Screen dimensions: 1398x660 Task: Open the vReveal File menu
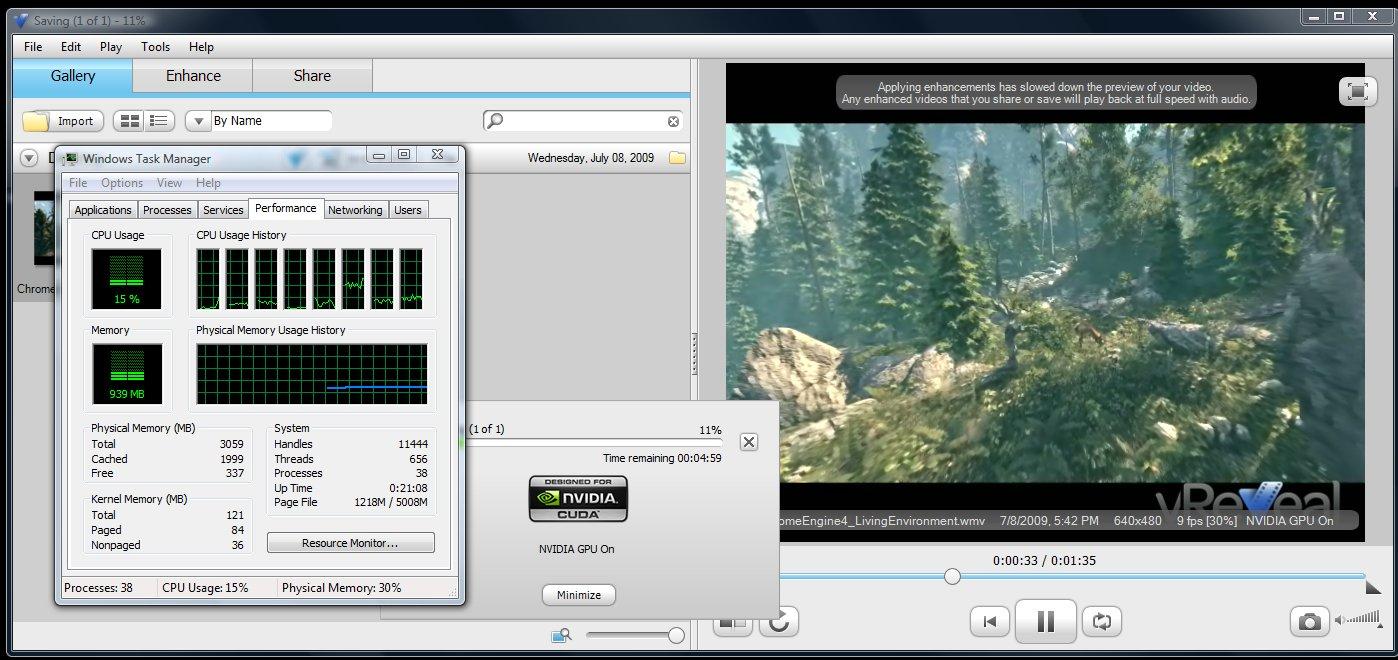(x=33, y=46)
